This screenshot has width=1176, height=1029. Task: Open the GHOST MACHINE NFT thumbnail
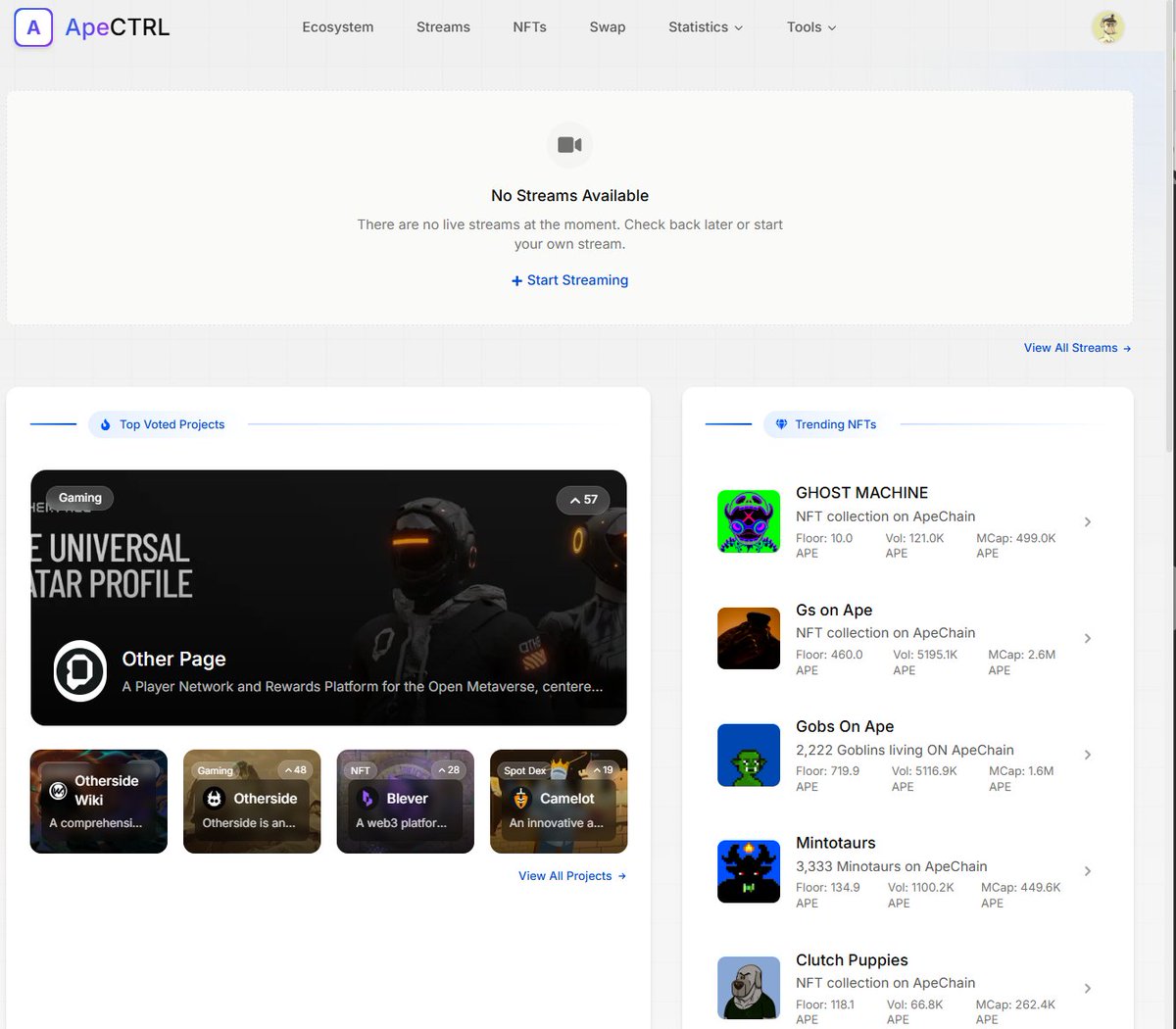(749, 521)
